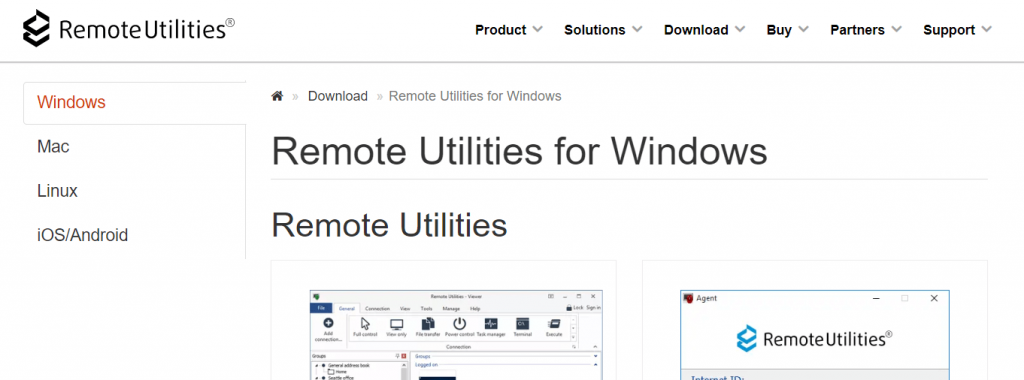The width and height of the screenshot is (1024, 380).
Task: Click Add connection icon in Viewer screenshot
Action: point(328,323)
